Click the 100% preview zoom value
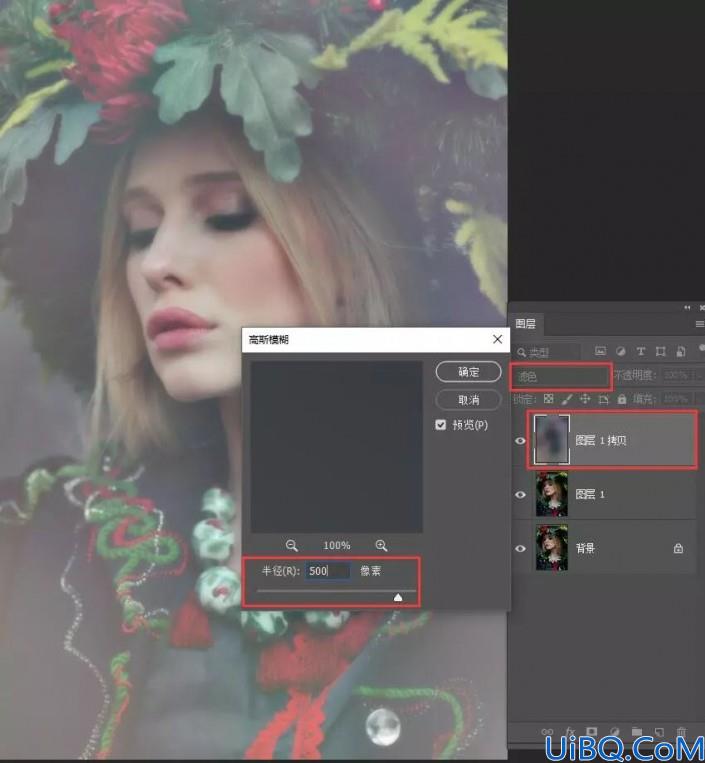This screenshot has width=705, height=763. click(337, 545)
